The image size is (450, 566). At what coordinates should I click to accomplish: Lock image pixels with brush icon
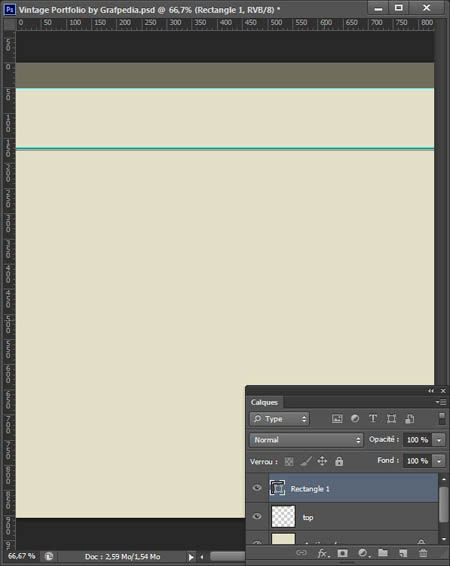point(306,461)
